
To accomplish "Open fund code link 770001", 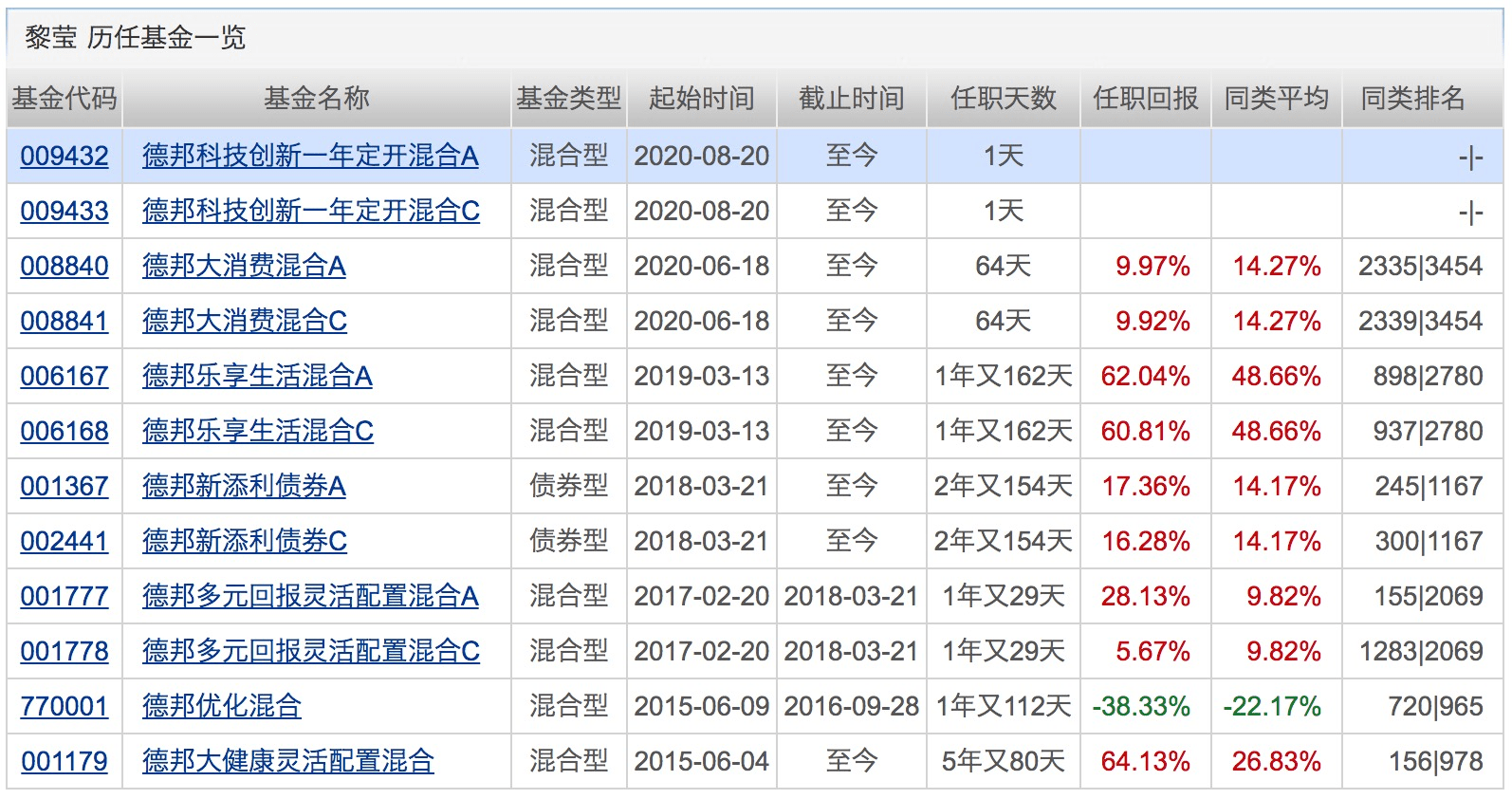I will 65,706.
